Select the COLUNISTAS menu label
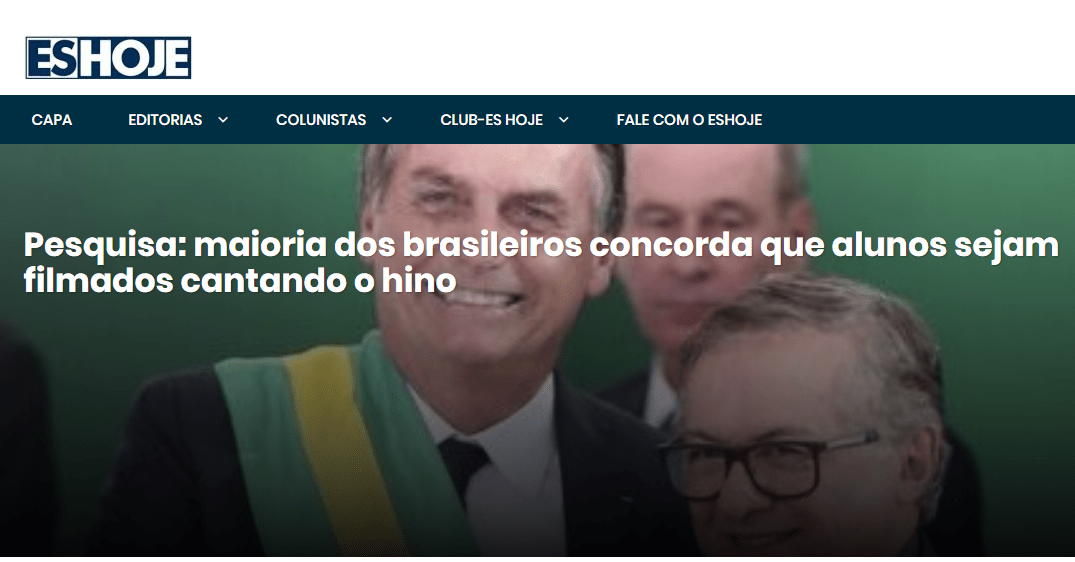Viewport: 1075px width, 562px height. tap(321, 120)
